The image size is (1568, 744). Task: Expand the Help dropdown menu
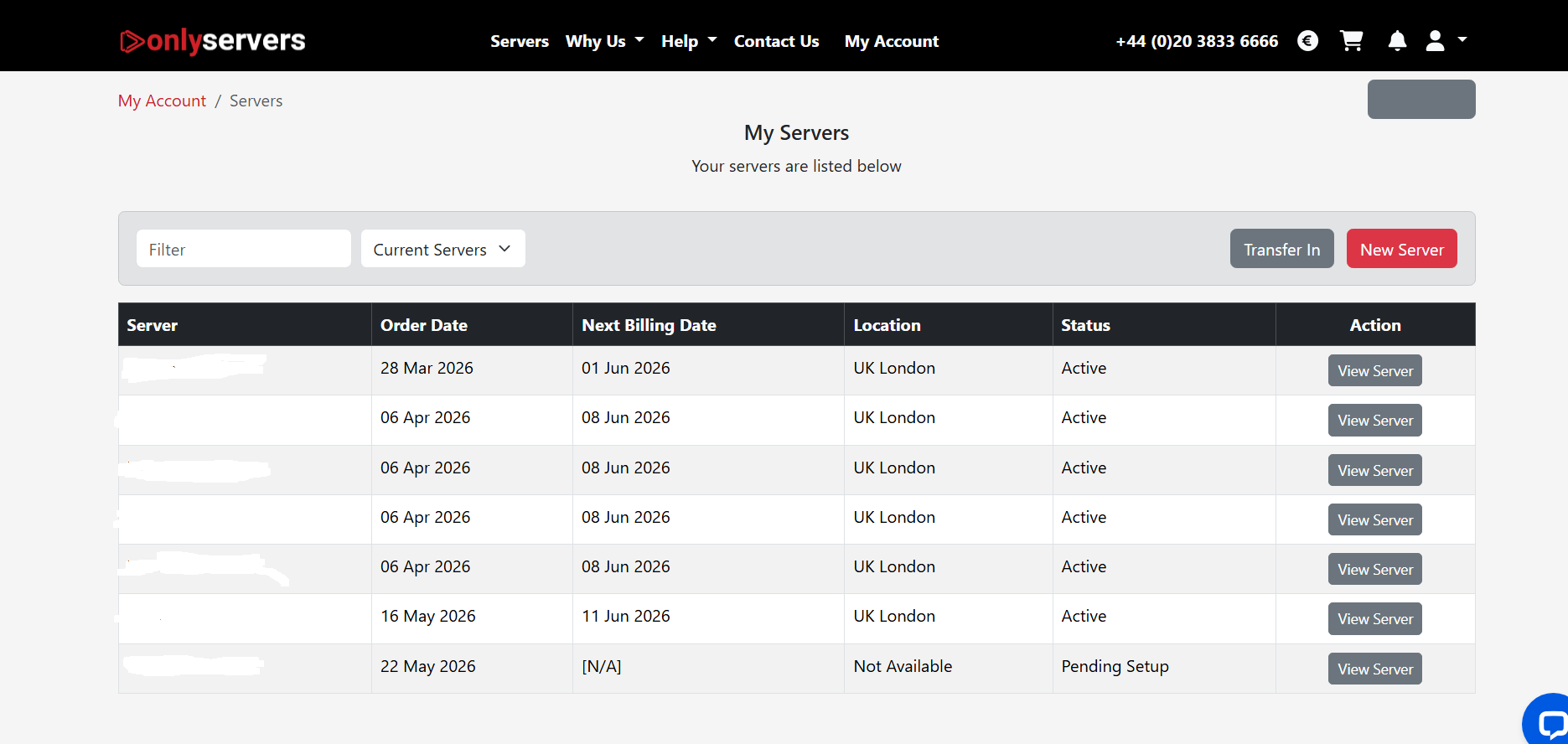689,41
